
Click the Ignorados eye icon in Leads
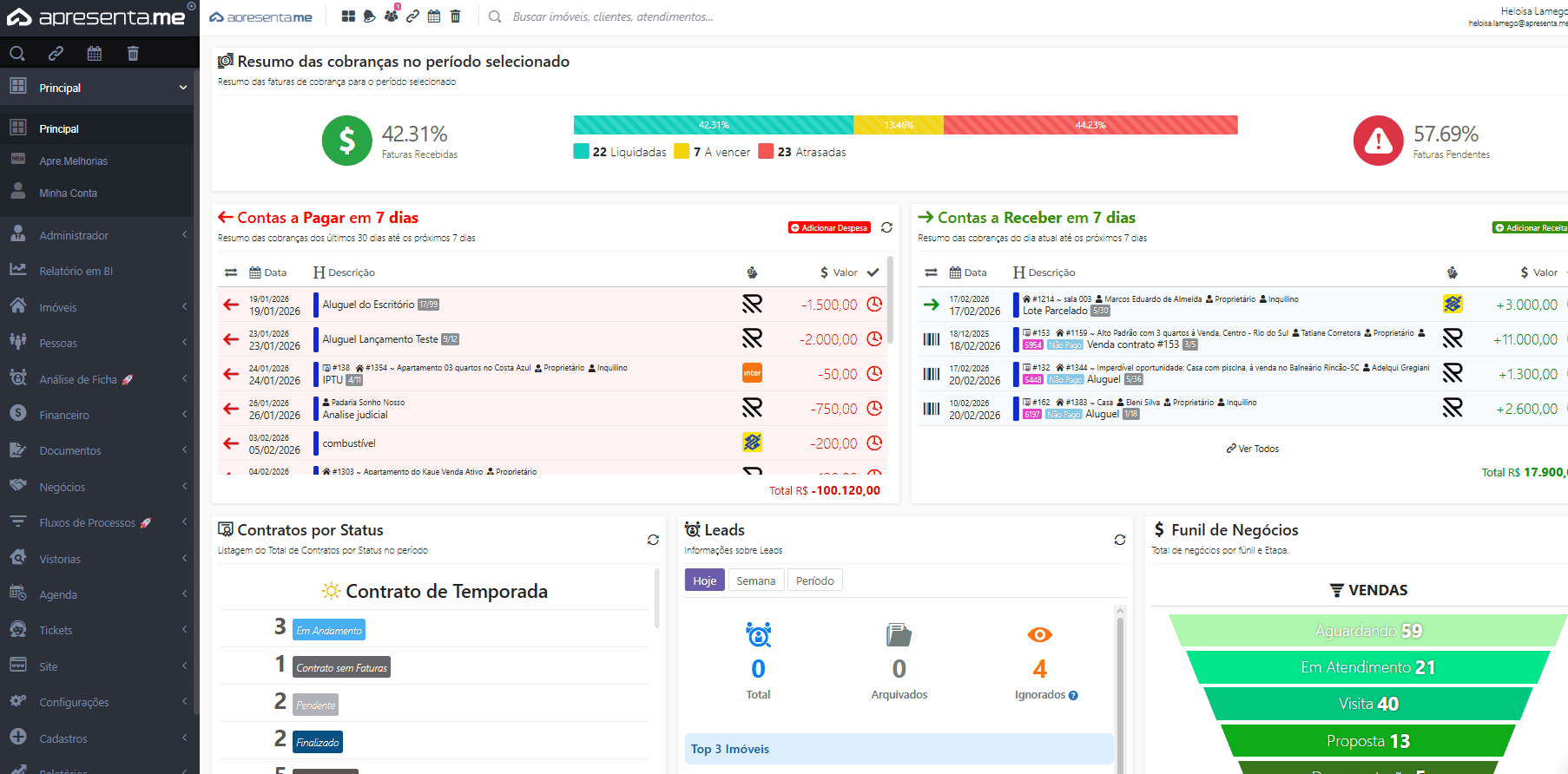tap(1039, 635)
